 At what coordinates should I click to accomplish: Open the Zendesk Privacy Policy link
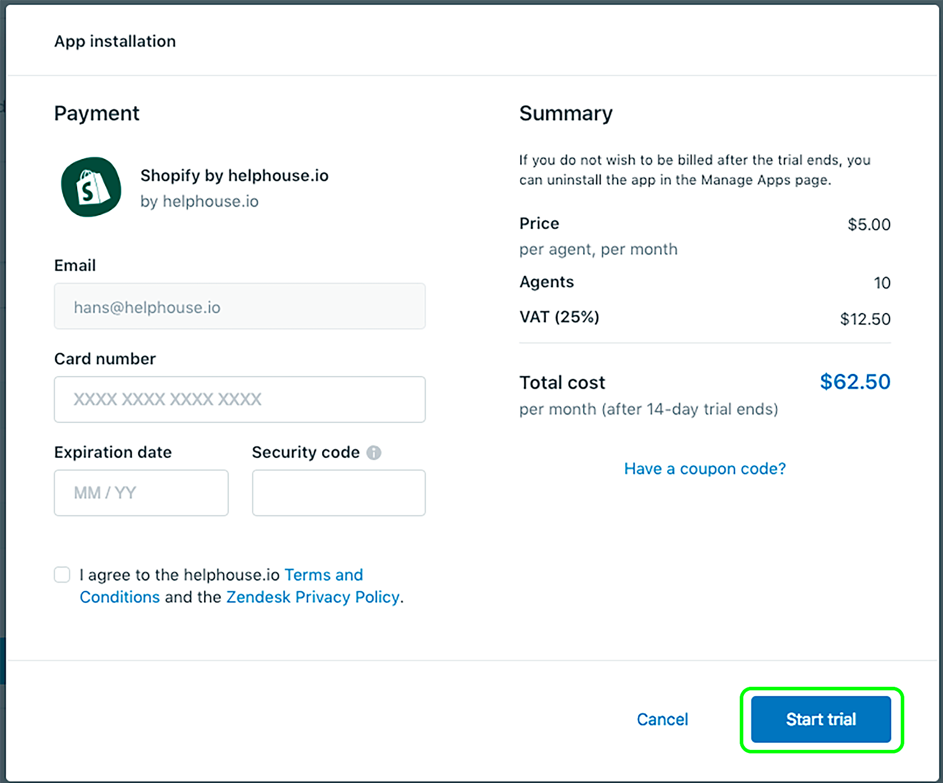pos(313,597)
